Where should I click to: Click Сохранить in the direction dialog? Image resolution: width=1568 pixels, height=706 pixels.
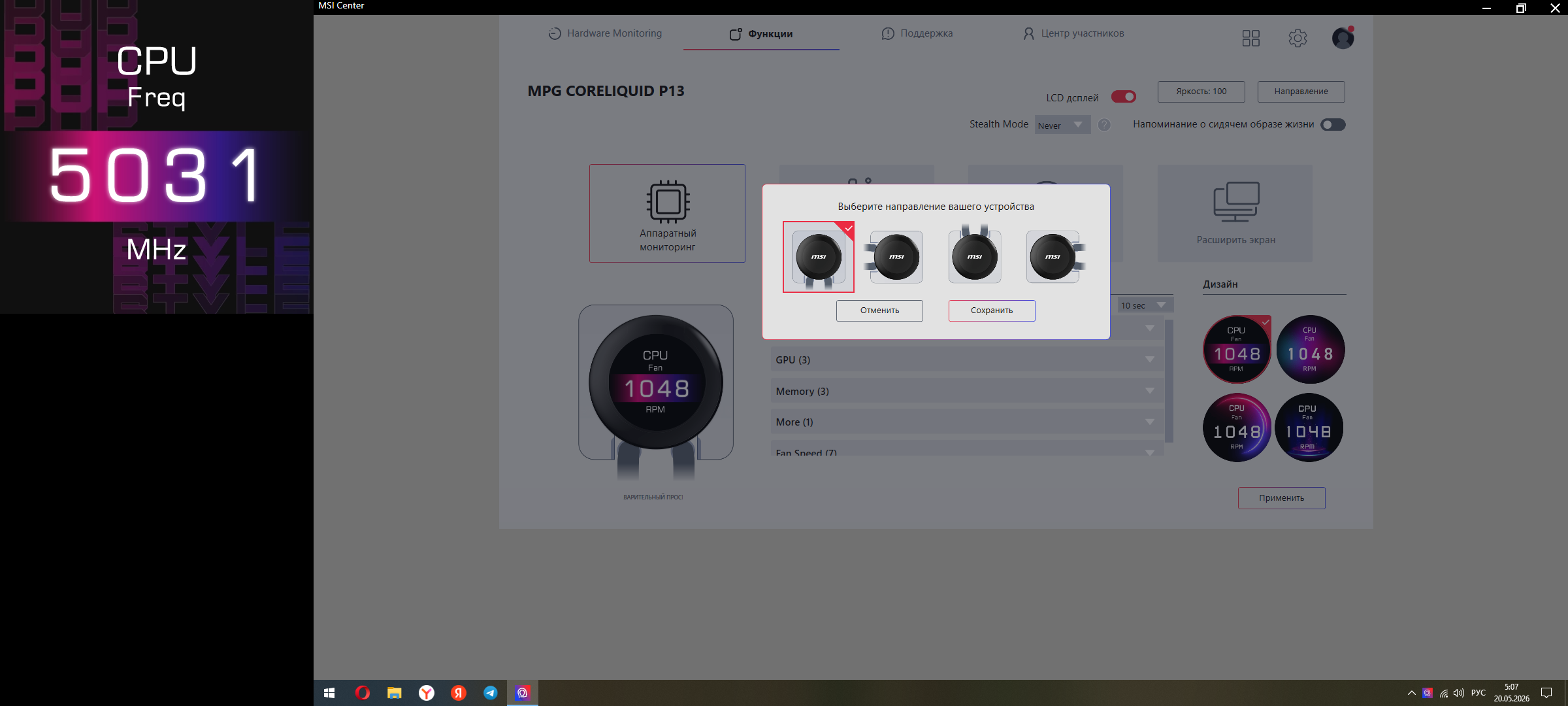(992, 311)
